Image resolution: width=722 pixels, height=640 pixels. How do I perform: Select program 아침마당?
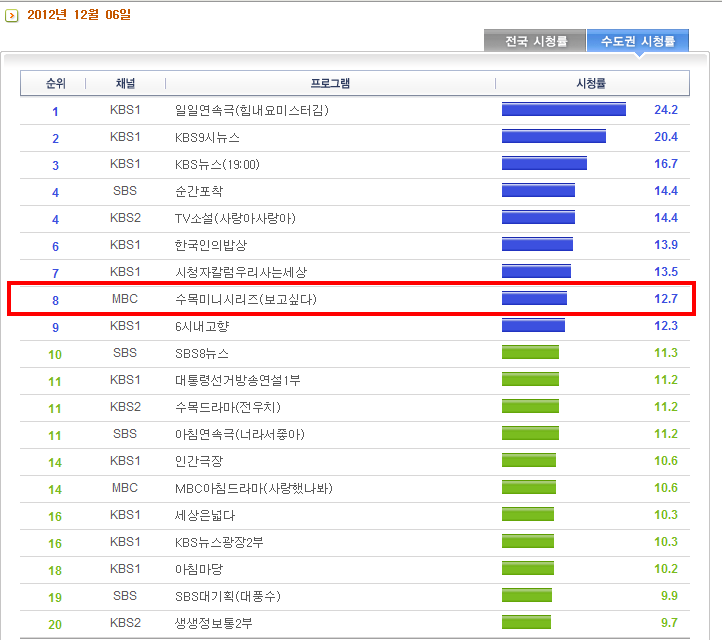(x=198, y=570)
